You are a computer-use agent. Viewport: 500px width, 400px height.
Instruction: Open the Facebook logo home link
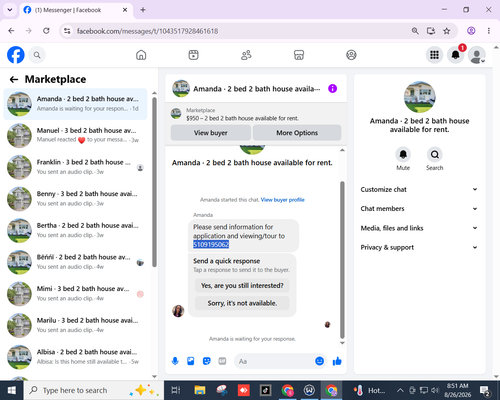pos(16,55)
